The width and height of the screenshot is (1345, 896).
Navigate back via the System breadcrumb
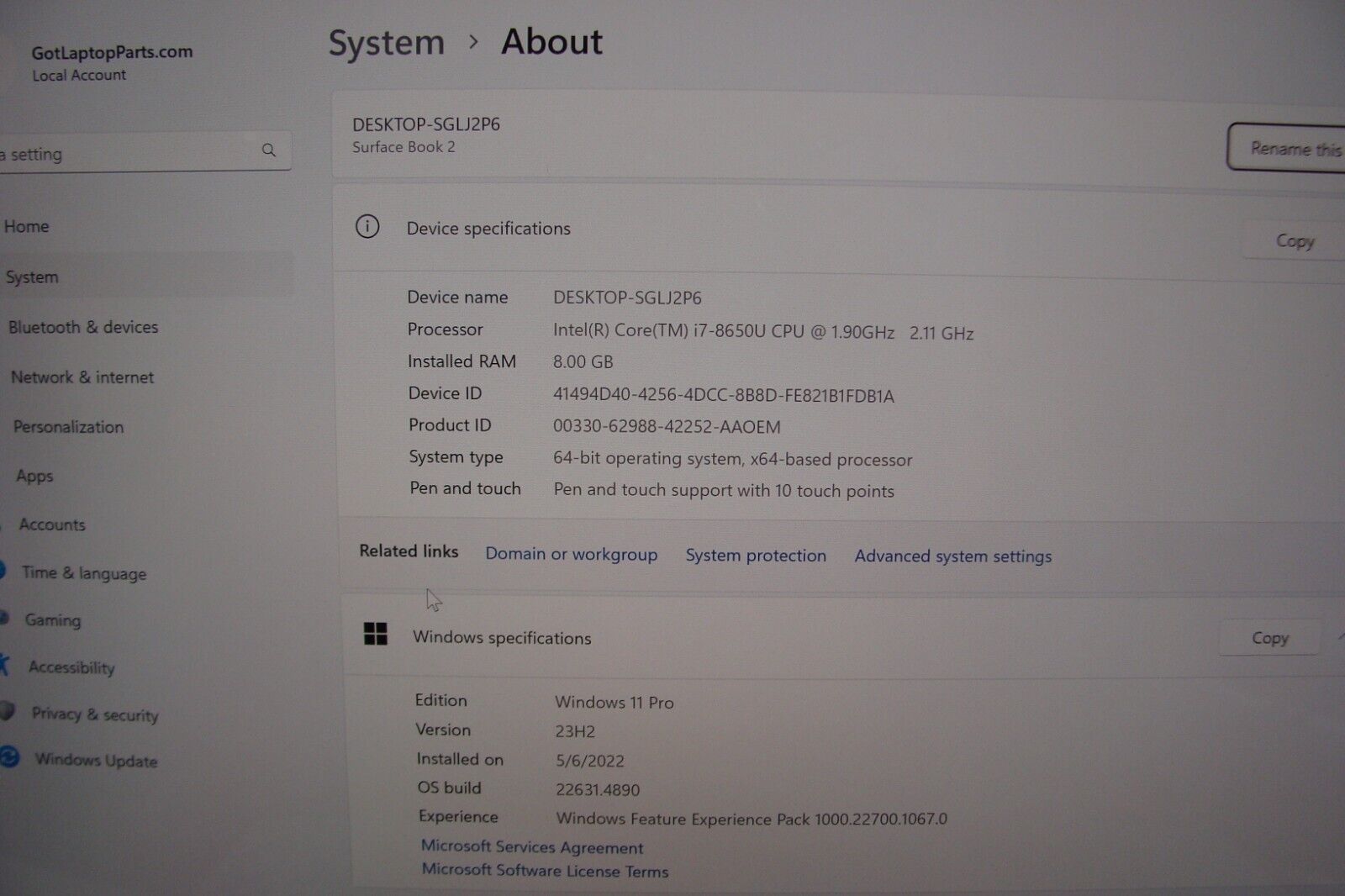387,42
